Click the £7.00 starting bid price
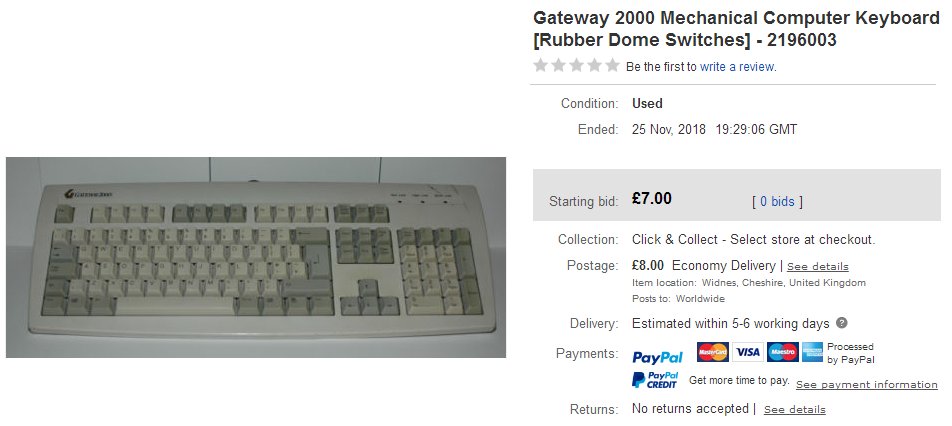Viewport: 952px width, 426px height. 651,198
